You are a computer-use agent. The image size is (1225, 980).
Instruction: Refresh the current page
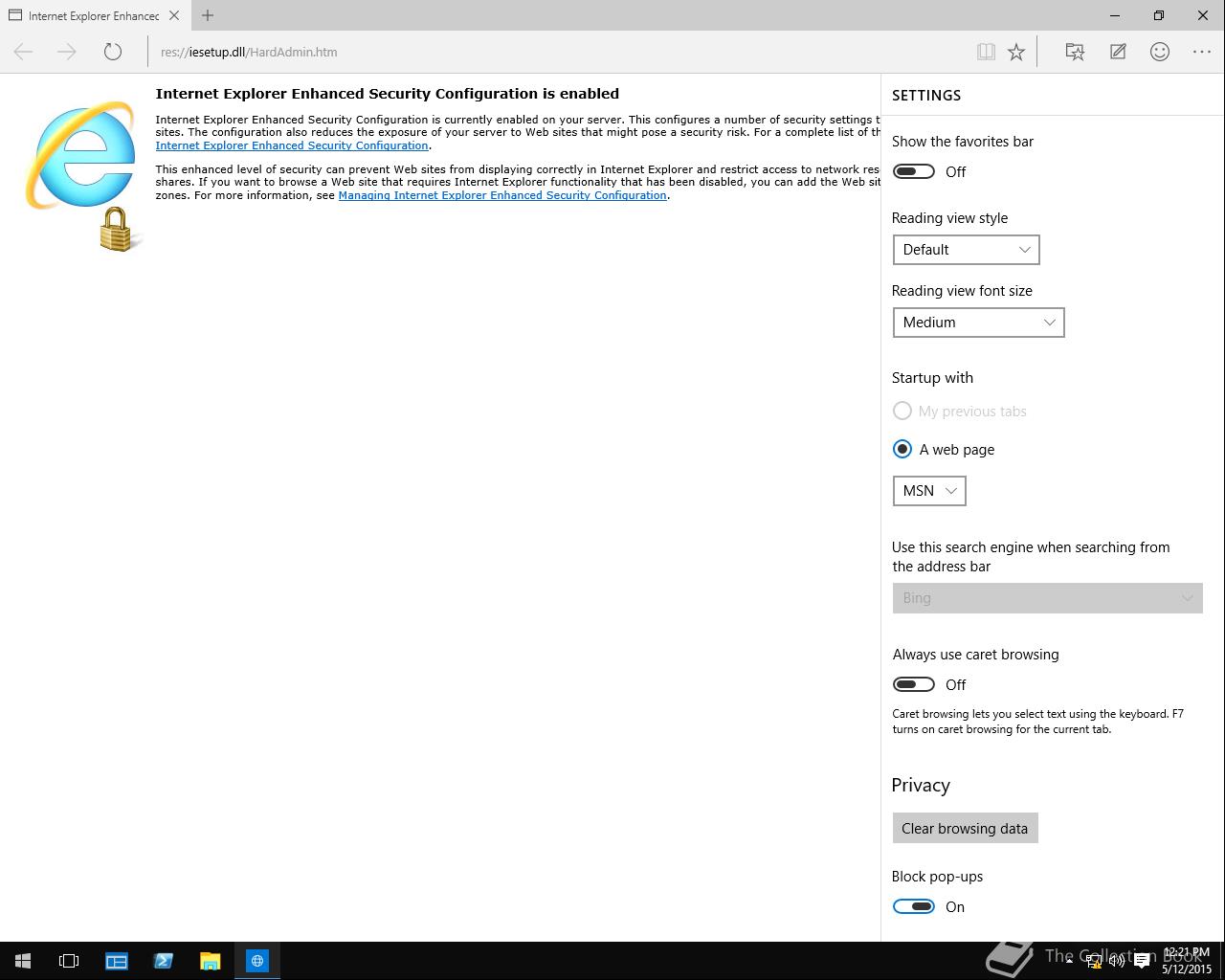coord(113,52)
